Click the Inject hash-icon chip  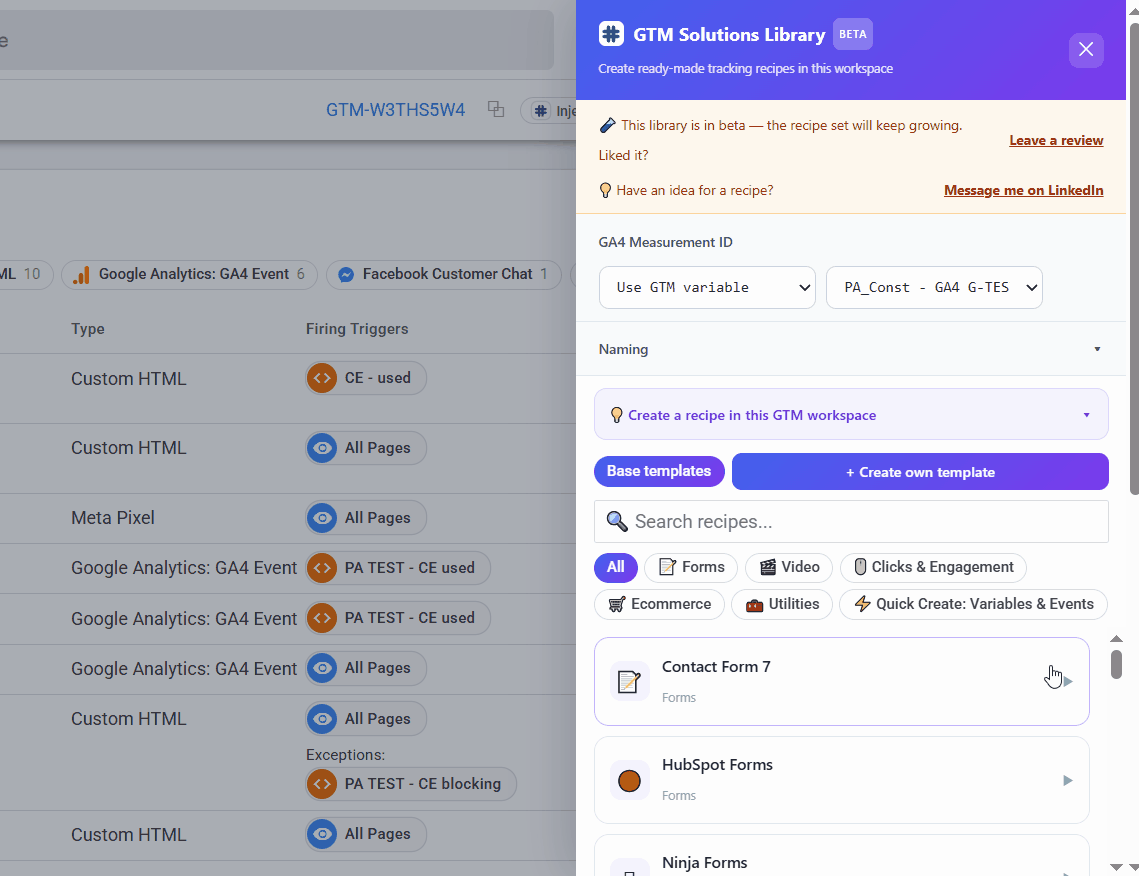tap(550, 111)
